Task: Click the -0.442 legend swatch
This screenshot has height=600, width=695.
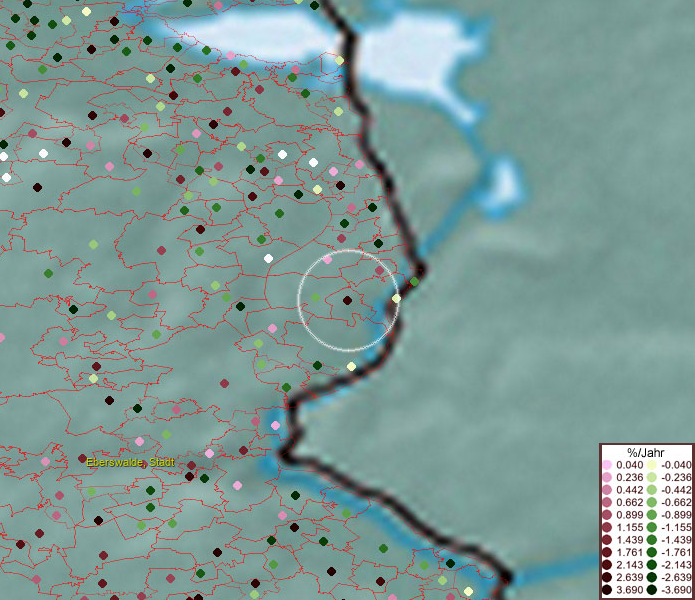Action: click(x=652, y=490)
